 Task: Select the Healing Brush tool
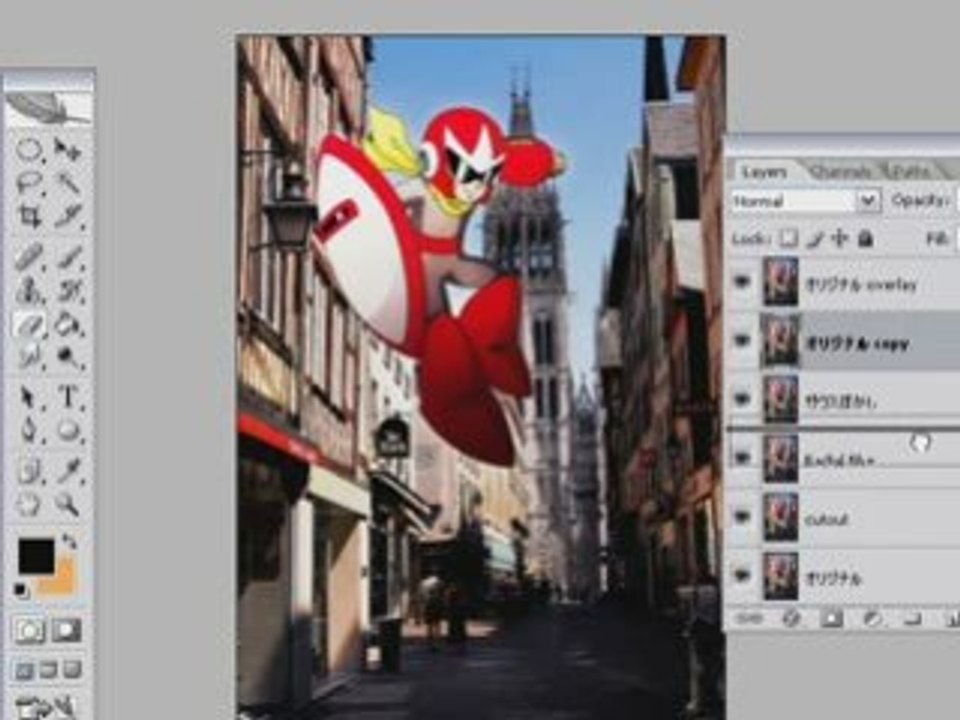point(29,257)
